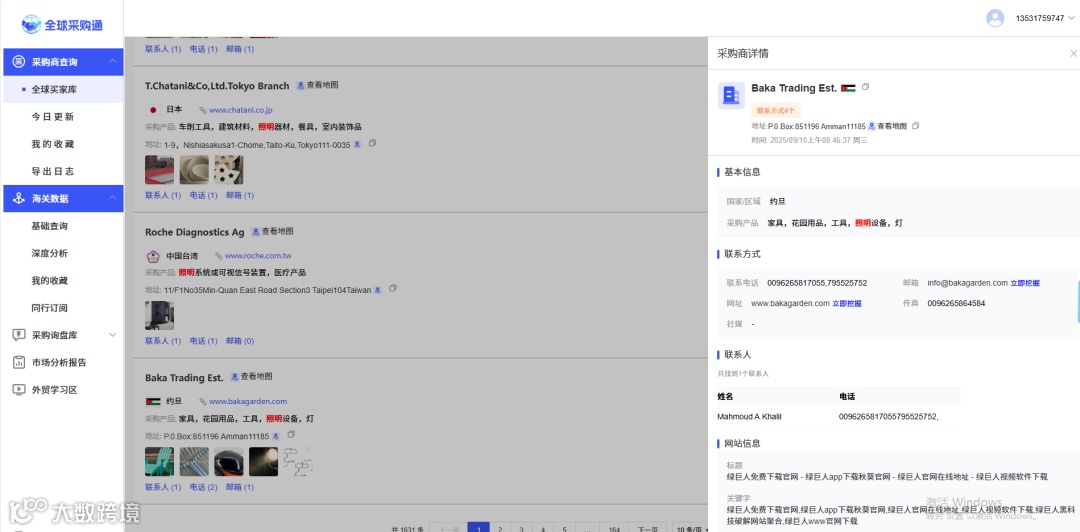Copy the Nishiasakusa Tokyo address

373,143
